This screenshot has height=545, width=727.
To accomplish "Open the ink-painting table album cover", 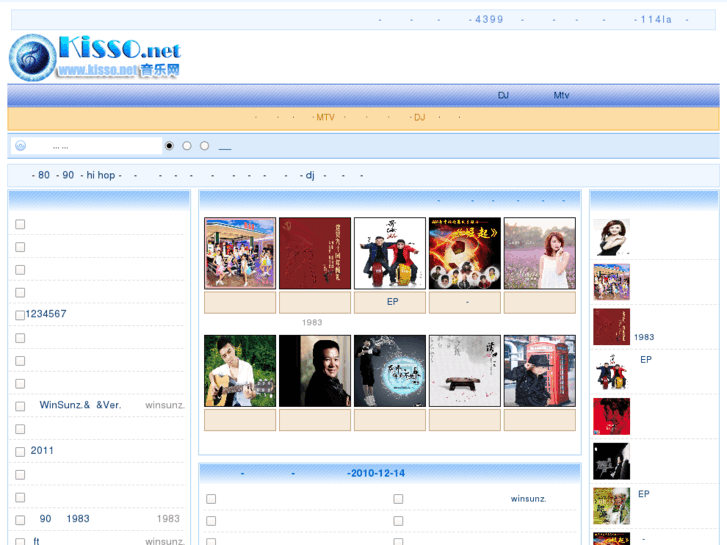I will point(465,371).
